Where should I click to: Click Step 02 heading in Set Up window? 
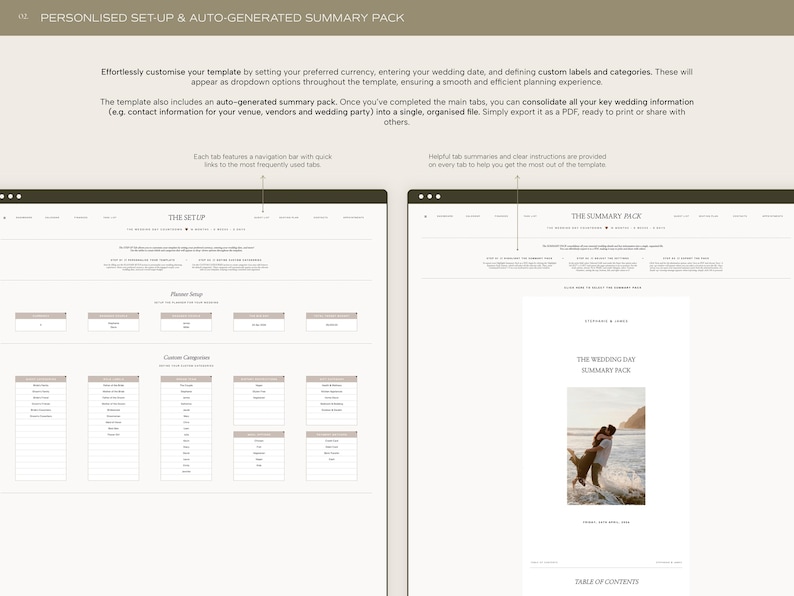(x=230, y=260)
